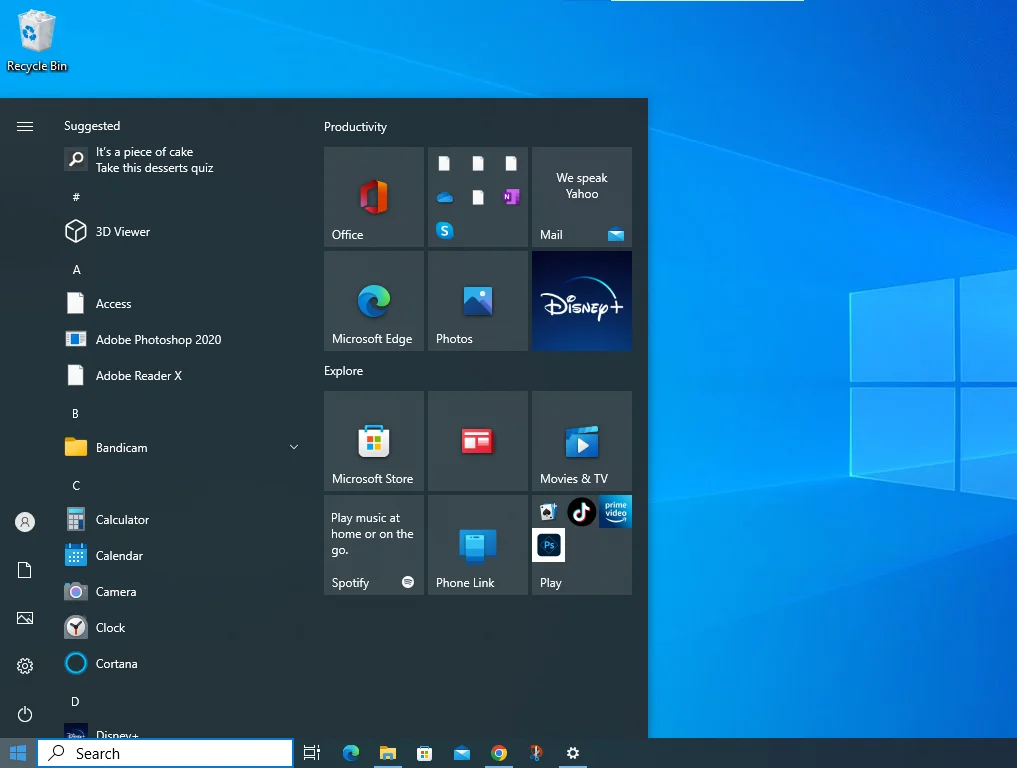Select the letter B section header
This screenshot has width=1017, height=768.
click(x=75, y=414)
